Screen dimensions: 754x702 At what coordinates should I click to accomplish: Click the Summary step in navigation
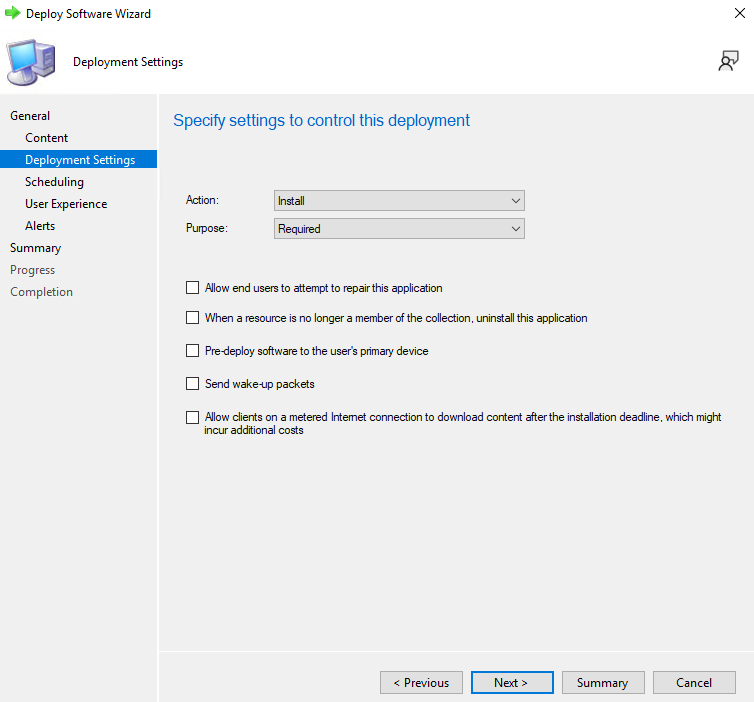(x=35, y=248)
